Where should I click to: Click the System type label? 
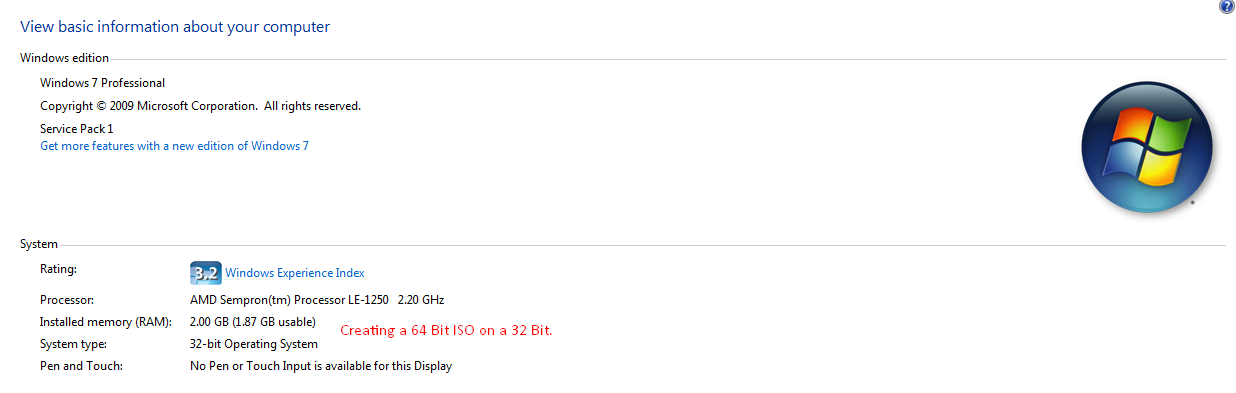pos(73,344)
